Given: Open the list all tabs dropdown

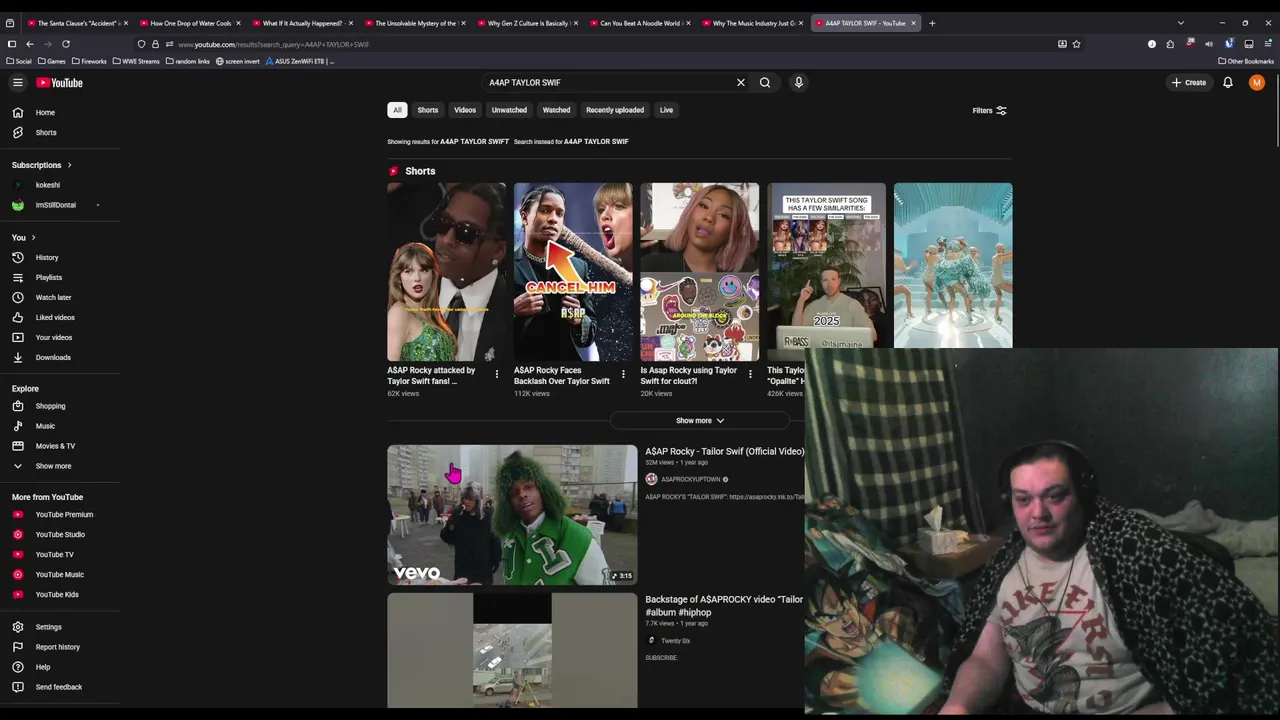Looking at the screenshot, I should (1180, 23).
